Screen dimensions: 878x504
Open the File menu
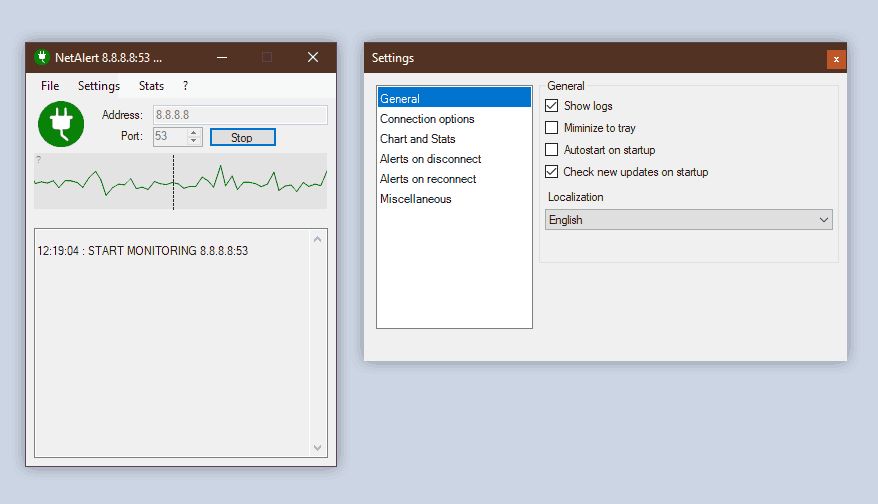[x=50, y=86]
